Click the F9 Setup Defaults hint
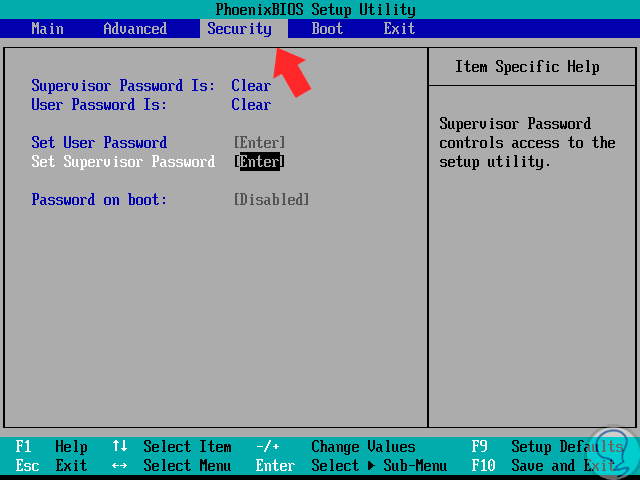640x480 pixels. pyautogui.click(x=548, y=447)
